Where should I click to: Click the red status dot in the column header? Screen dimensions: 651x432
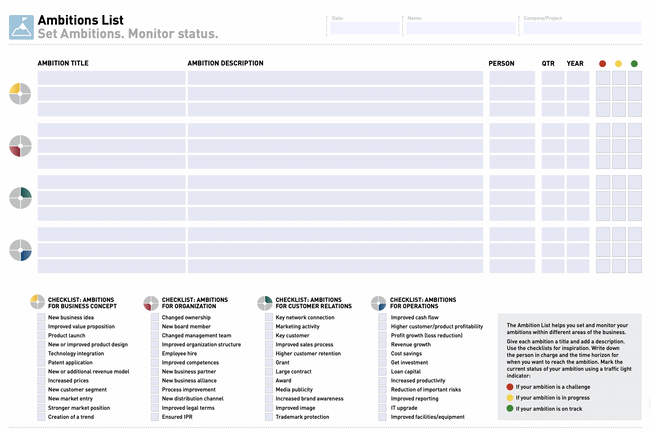(x=602, y=63)
